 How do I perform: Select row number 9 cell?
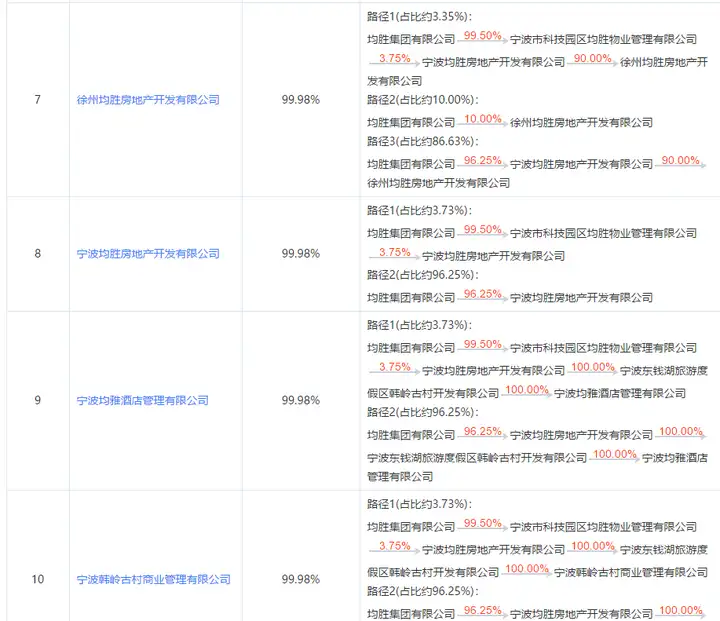[38, 401]
